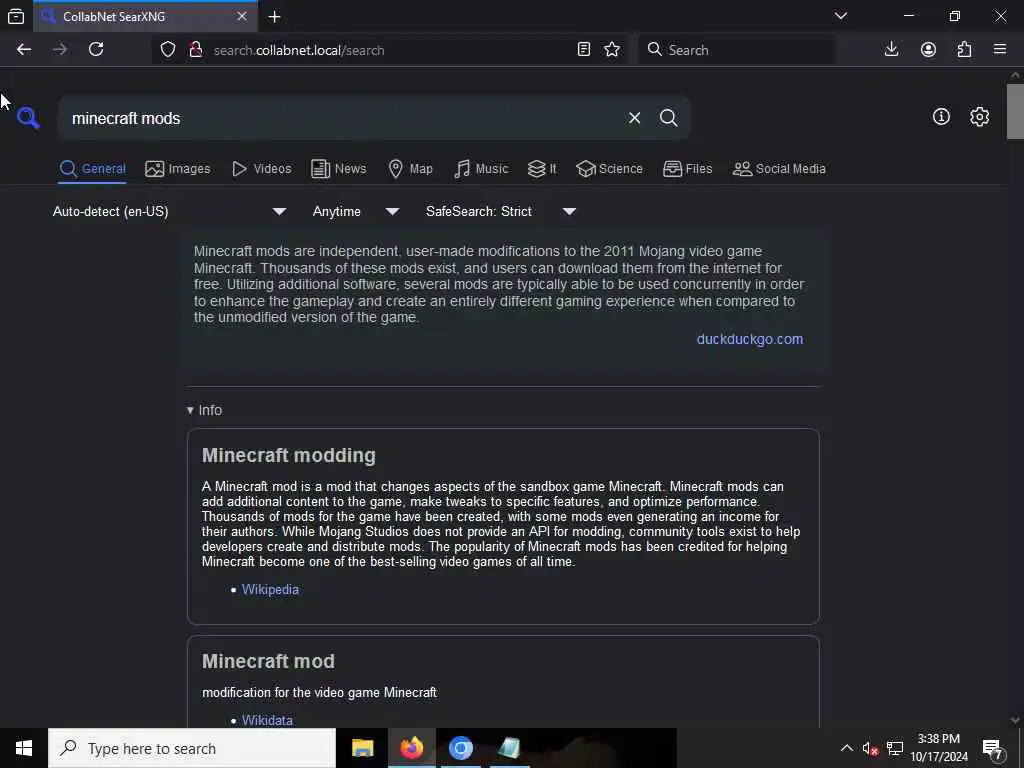Image resolution: width=1024 pixels, height=768 pixels.
Task: Switch to the It tab
Action: [x=543, y=169]
